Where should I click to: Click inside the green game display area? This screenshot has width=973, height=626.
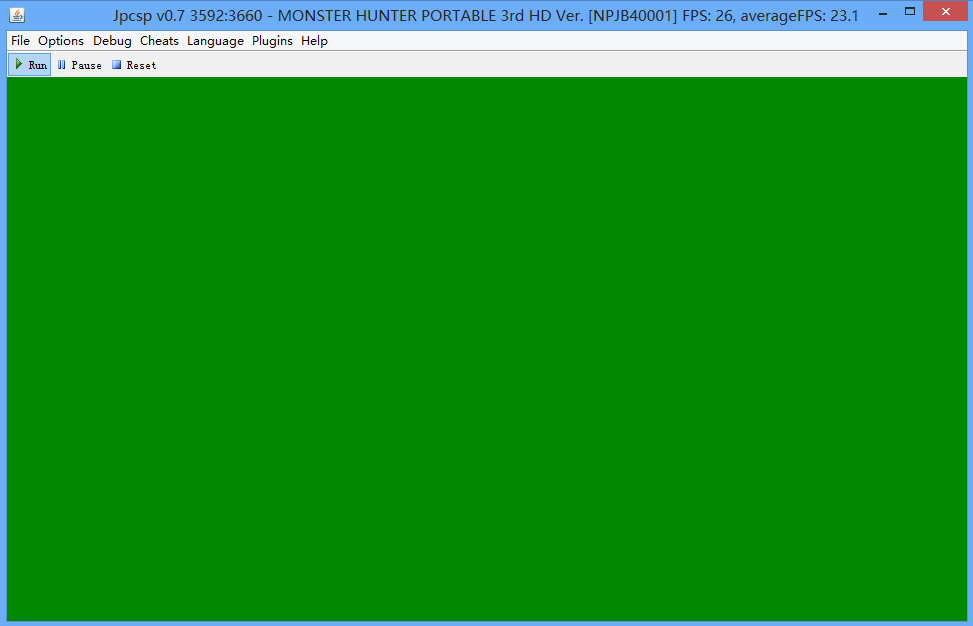click(x=486, y=348)
